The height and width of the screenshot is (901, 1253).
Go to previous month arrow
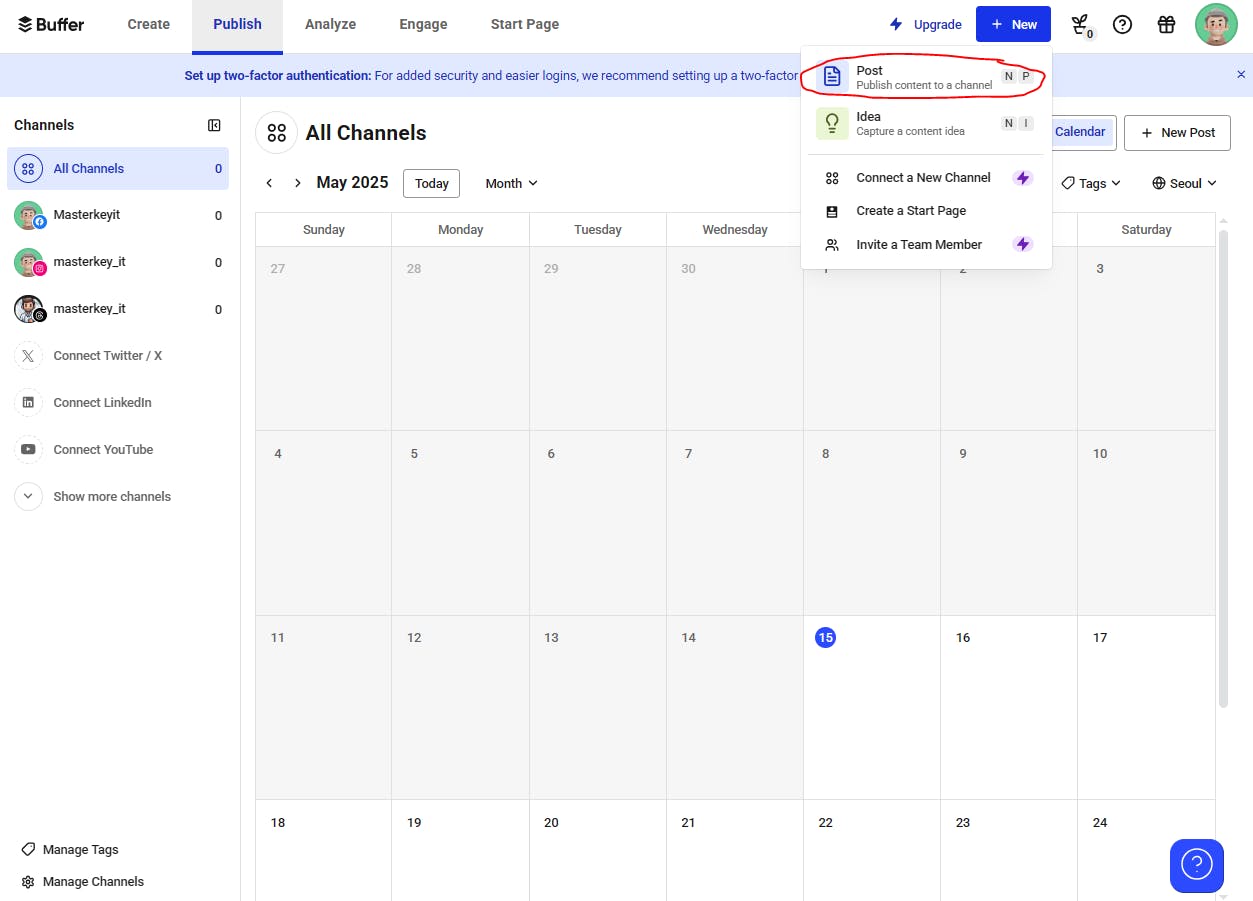(269, 183)
